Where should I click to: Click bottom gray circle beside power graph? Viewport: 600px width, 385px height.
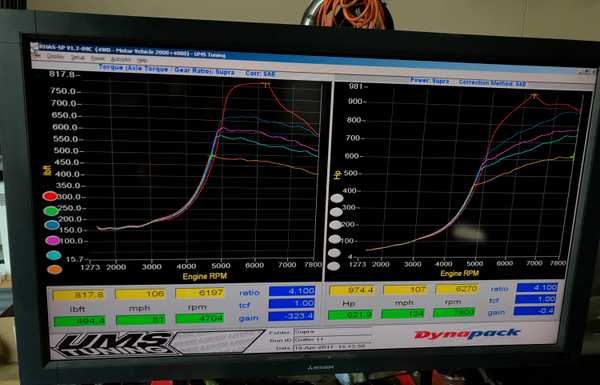pos(333,266)
